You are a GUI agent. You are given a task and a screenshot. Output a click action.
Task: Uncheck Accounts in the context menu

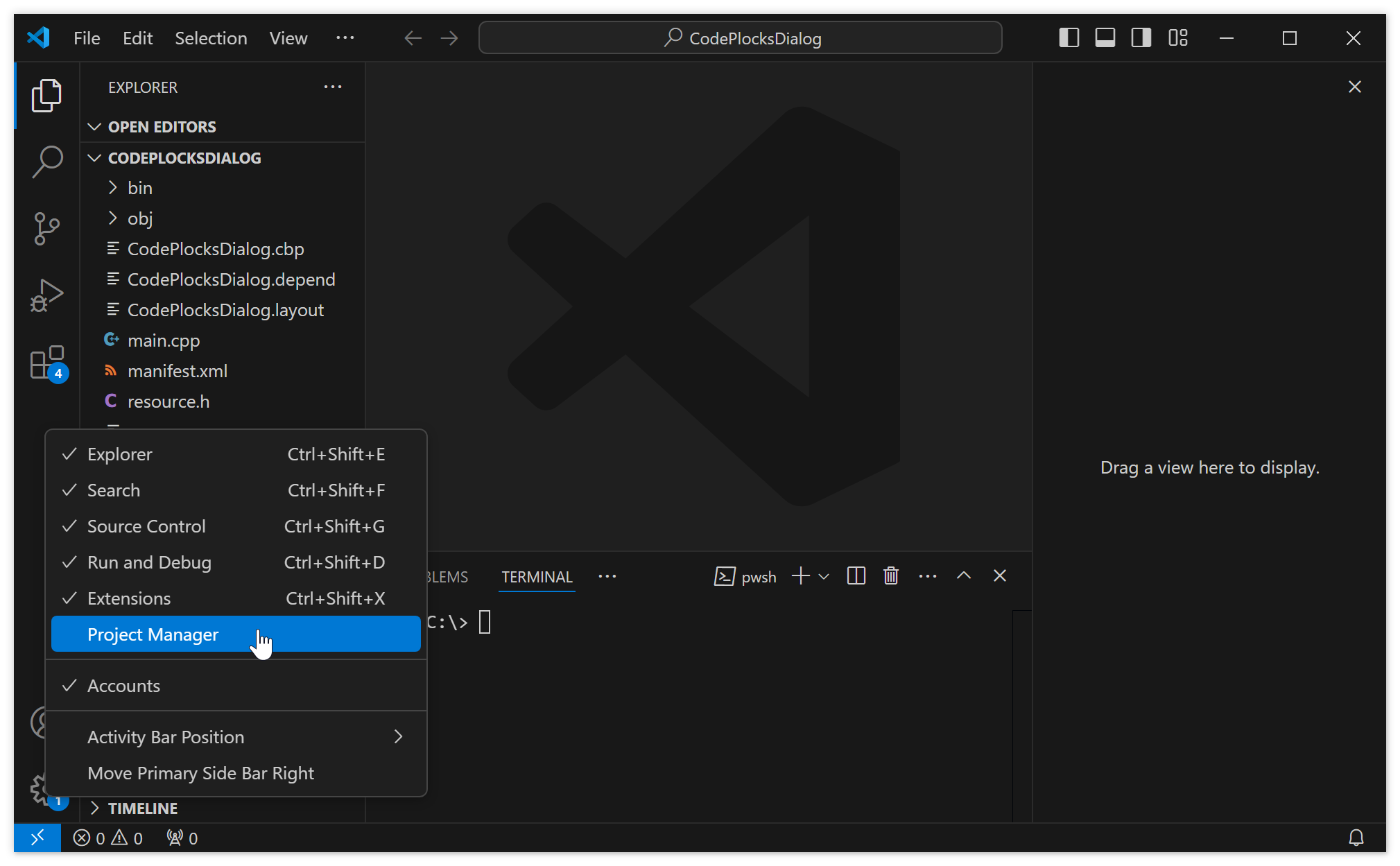point(236,685)
